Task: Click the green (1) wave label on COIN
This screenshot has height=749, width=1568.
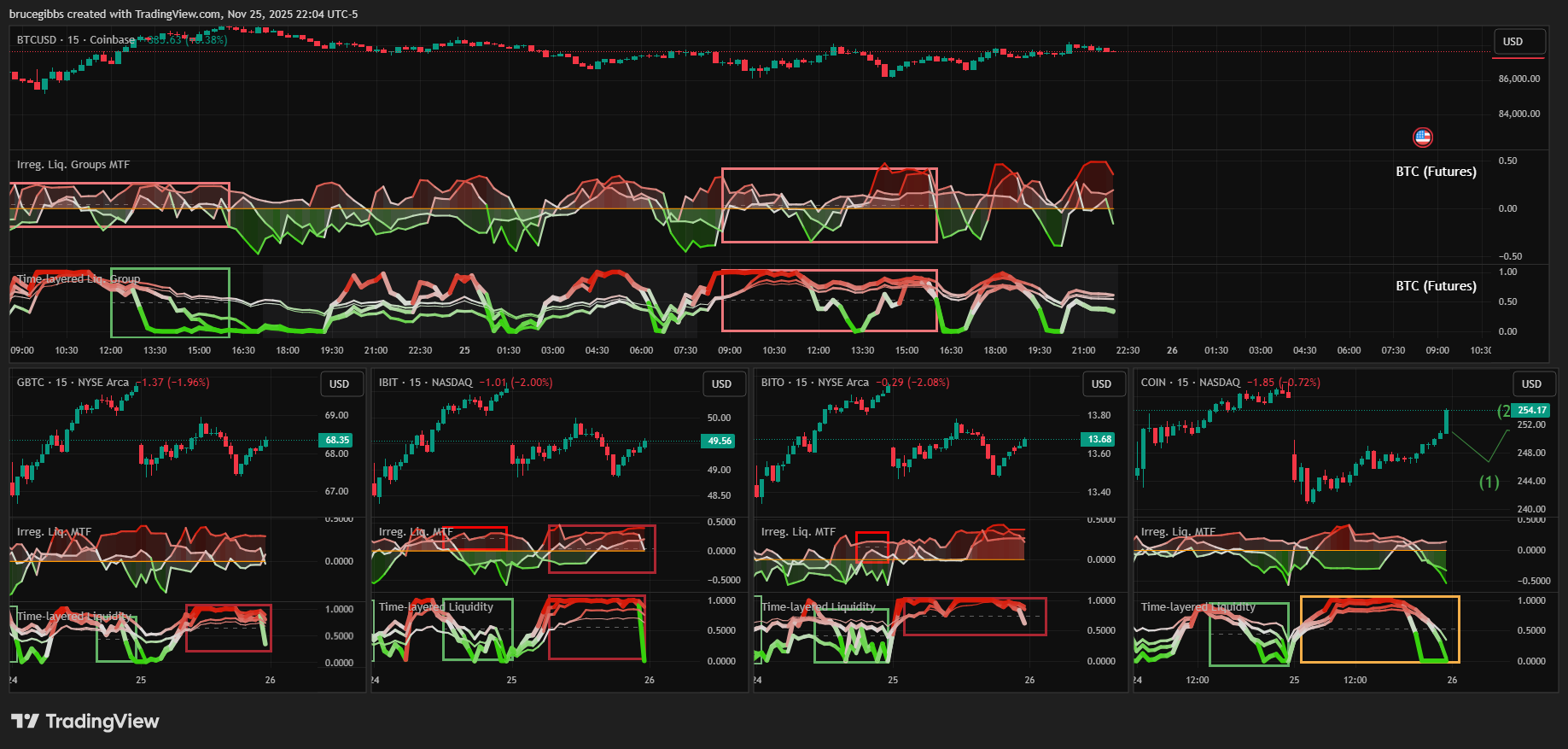Action: point(1489,483)
